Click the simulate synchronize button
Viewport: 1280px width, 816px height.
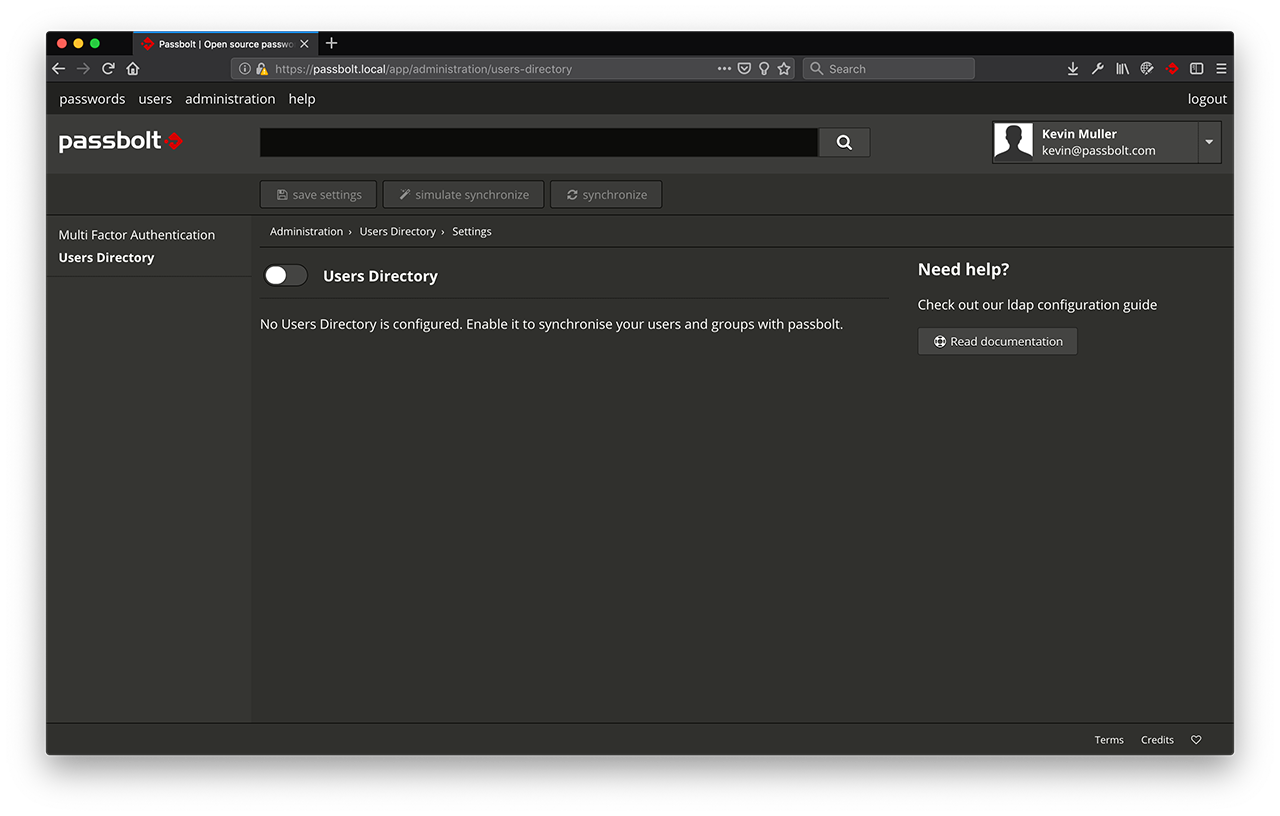463,194
